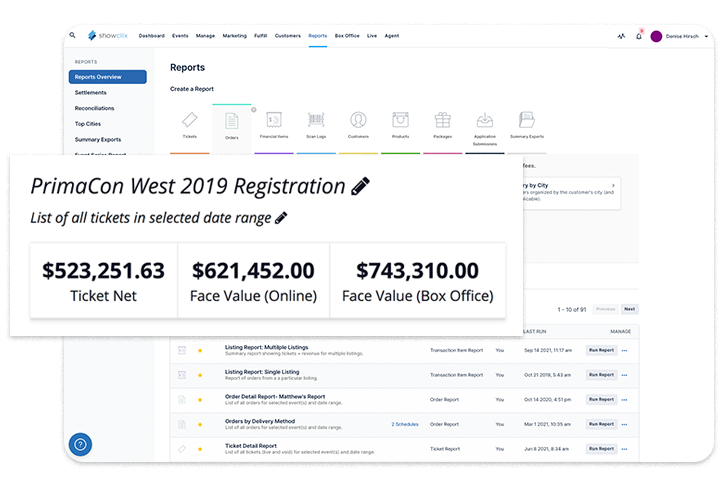Open Denise Hirsch user account dropdown
Viewport: 724px width, 488px height.
pos(681,36)
